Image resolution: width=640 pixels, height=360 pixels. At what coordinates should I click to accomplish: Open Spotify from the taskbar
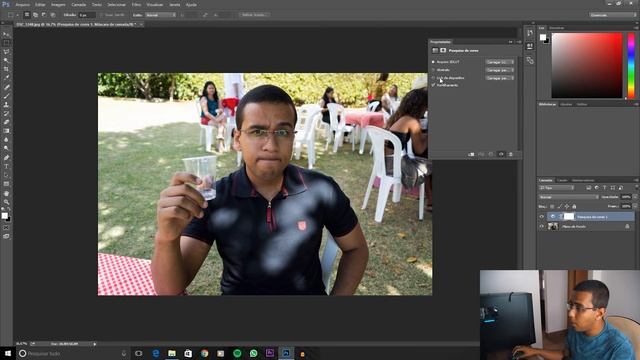[x=237, y=353]
